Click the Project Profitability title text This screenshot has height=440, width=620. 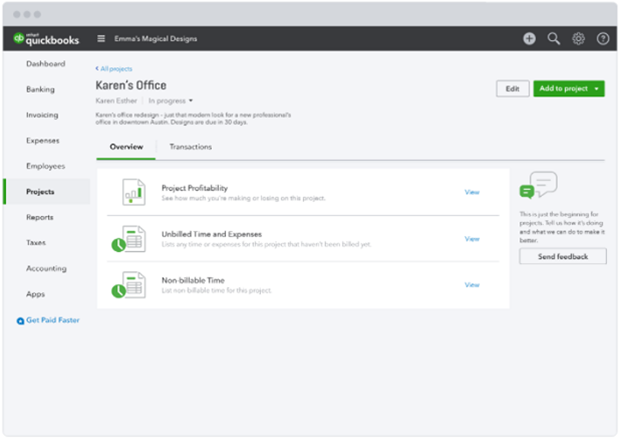click(195, 188)
